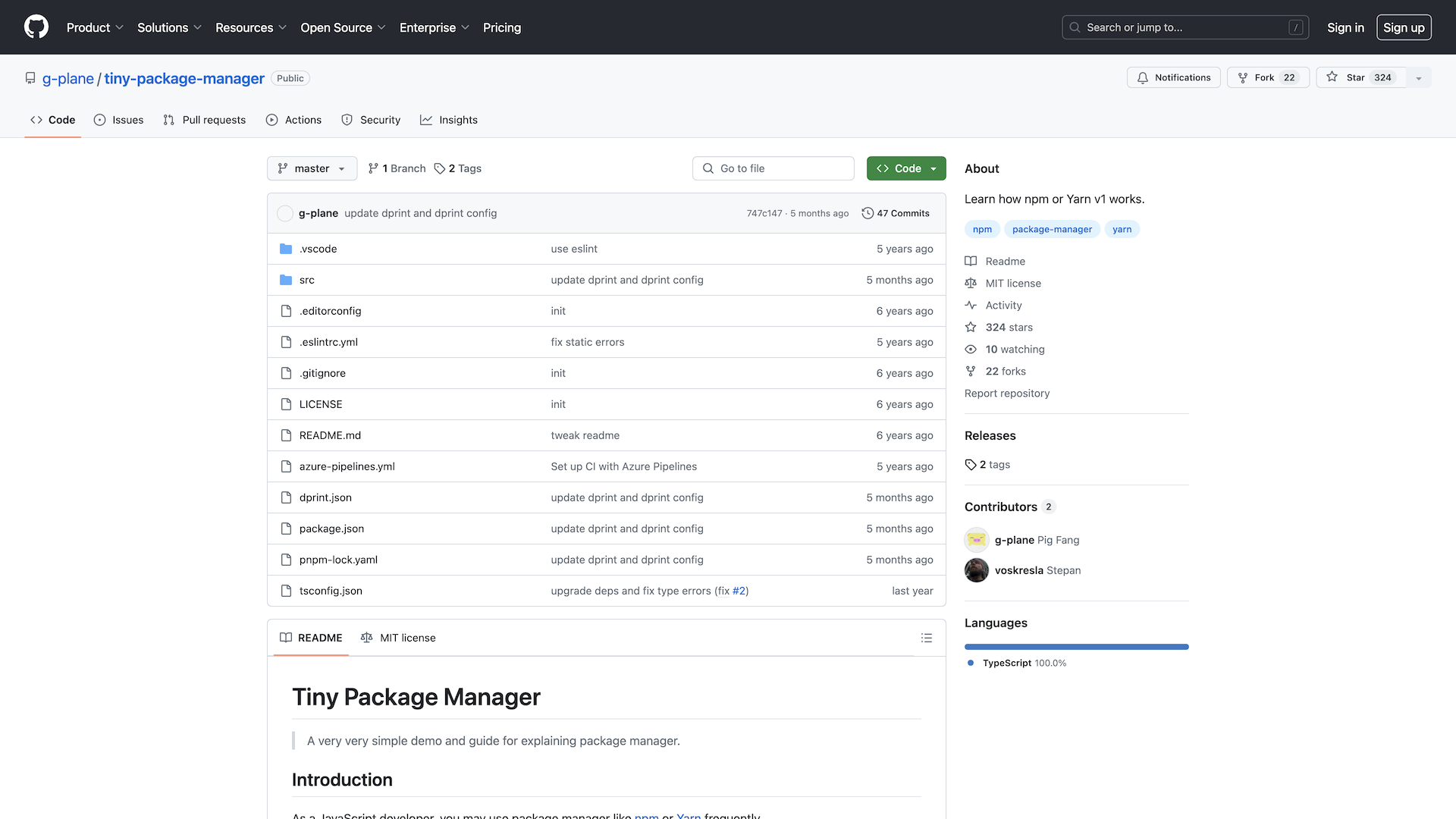
Task: Click the star icon on Star button
Action: tap(1332, 77)
